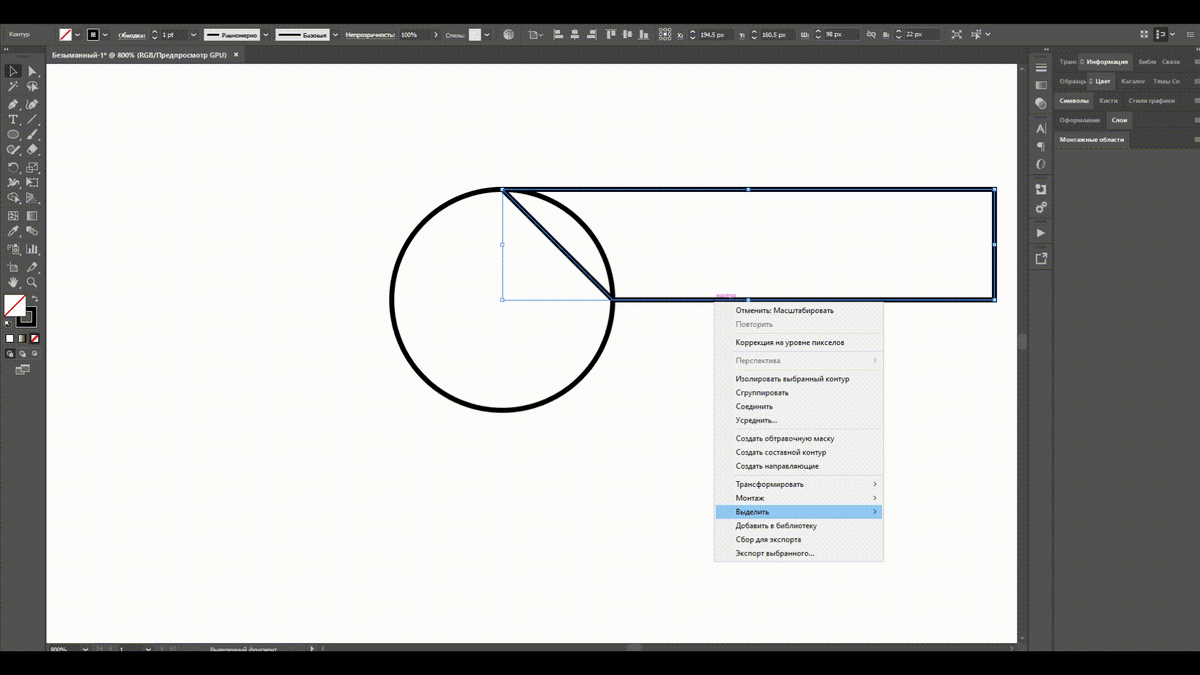Toggle constrain width and height proportions link
Viewport: 1200px width, 675px height.
pyautogui.click(x=871, y=34)
